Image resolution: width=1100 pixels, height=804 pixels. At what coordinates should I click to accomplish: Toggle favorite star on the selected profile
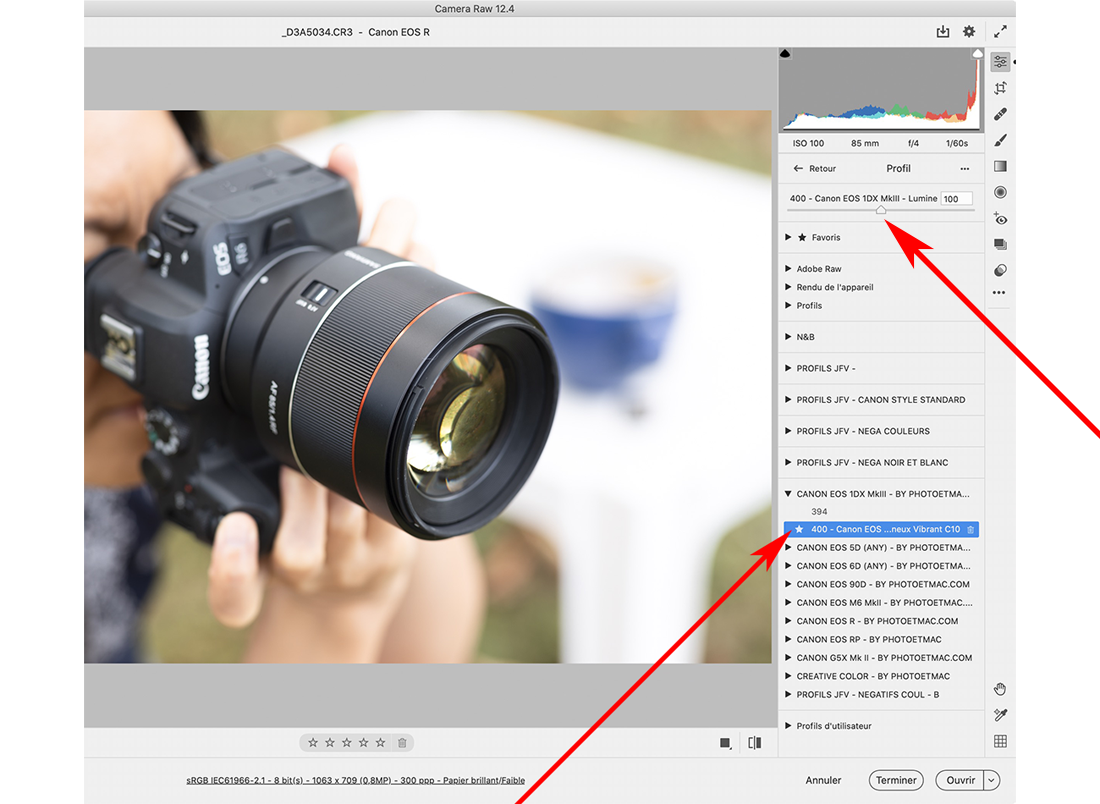click(799, 529)
